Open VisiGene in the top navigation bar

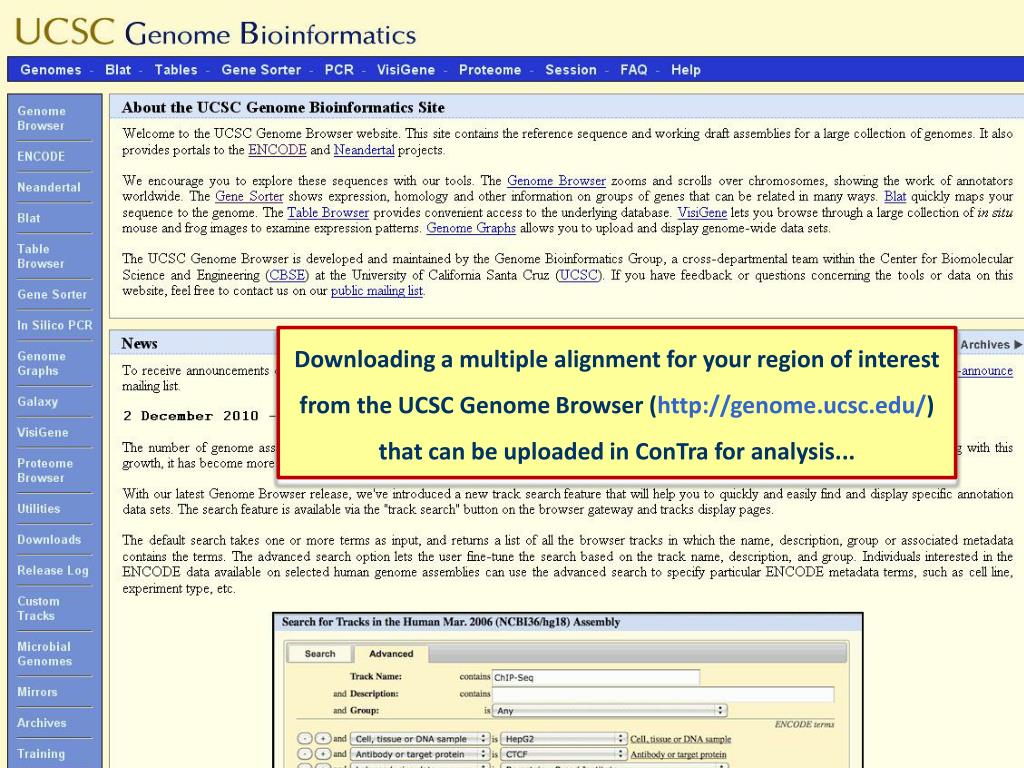pyautogui.click(x=406, y=70)
